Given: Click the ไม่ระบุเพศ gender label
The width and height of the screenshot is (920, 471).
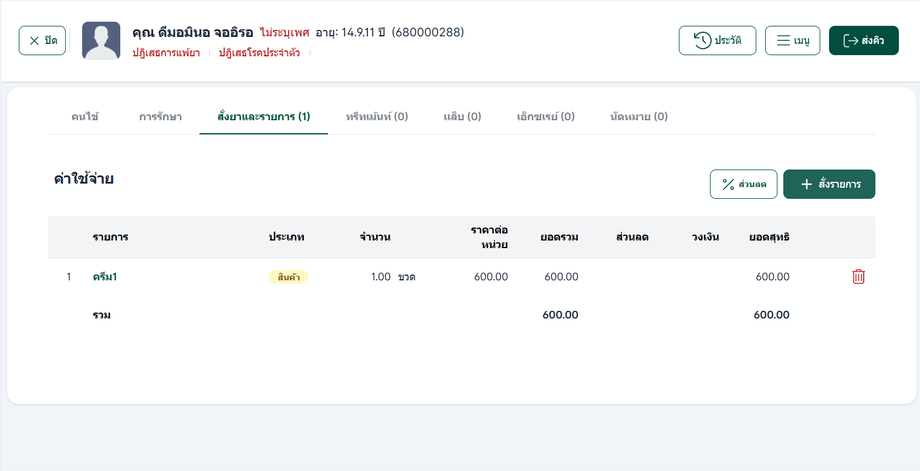Looking at the screenshot, I should (x=284, y=32).
